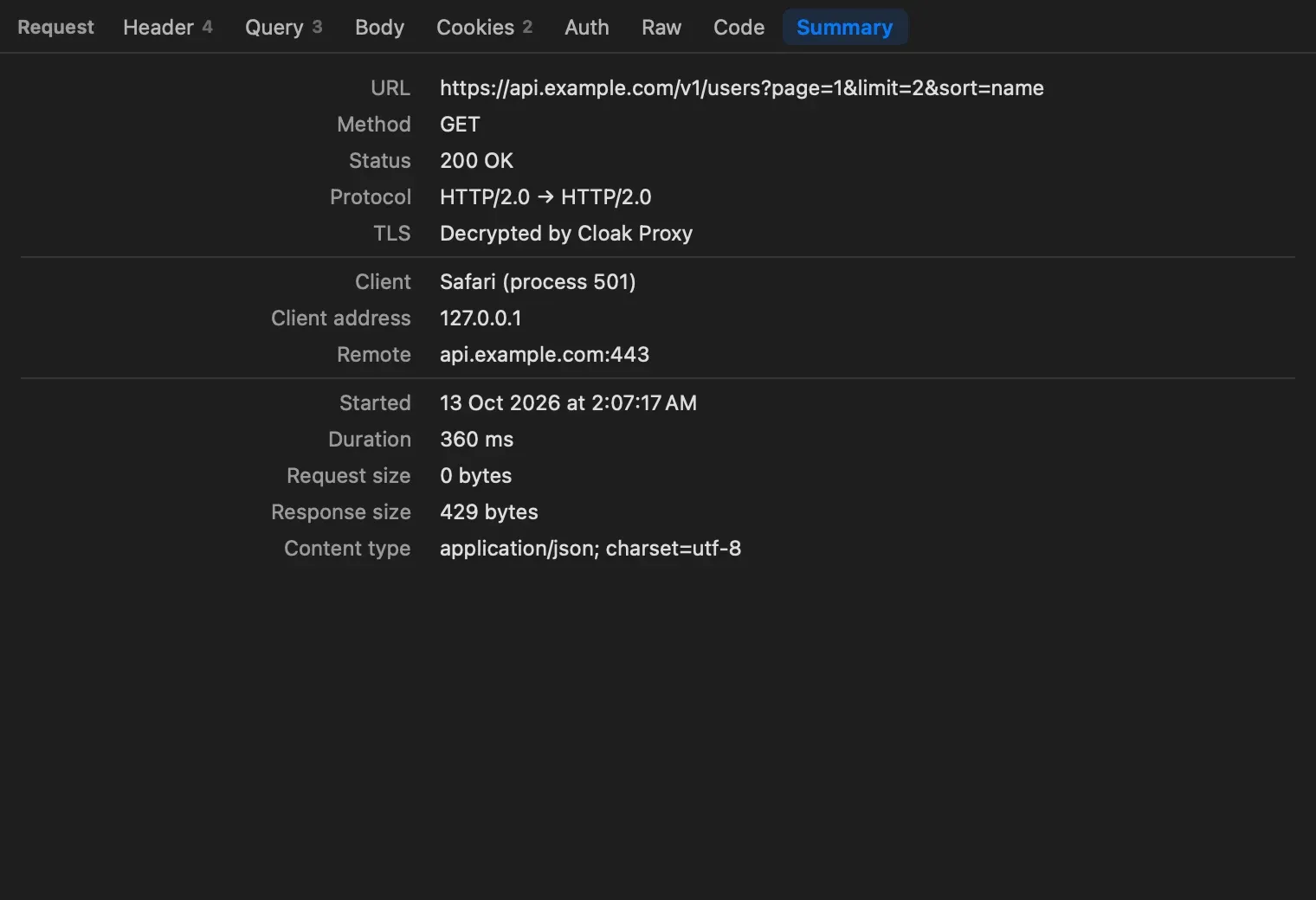
Task: Click the 'Status' field label
Action: (380, 161)
